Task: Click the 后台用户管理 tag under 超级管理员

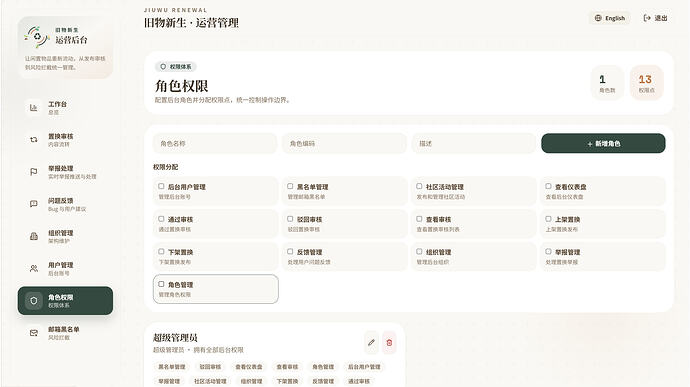Action: click(364, 367)
